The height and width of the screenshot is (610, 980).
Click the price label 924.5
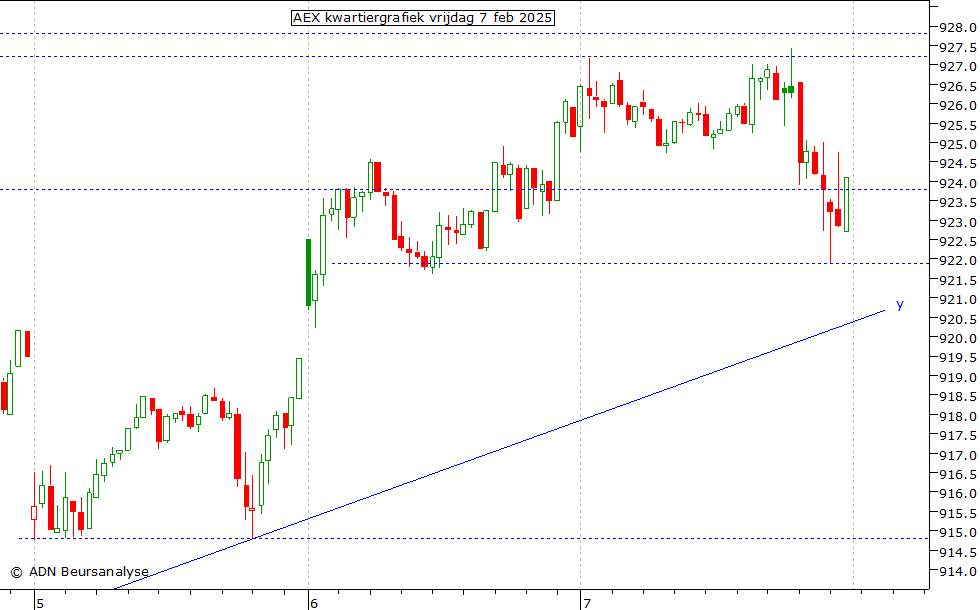click(958, 164)
